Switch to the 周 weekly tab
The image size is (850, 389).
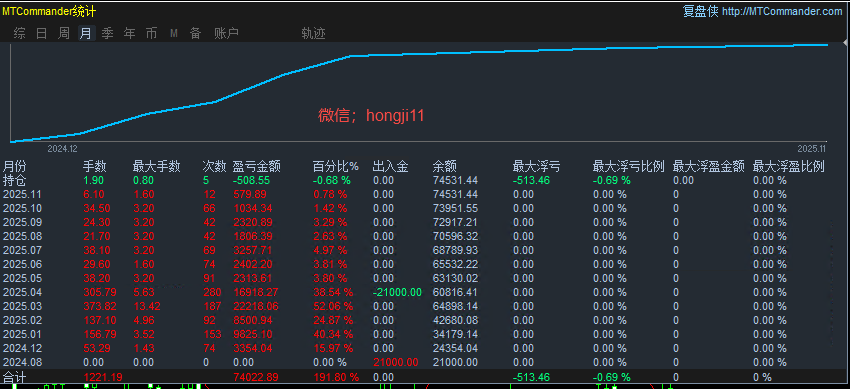point(64,34)
